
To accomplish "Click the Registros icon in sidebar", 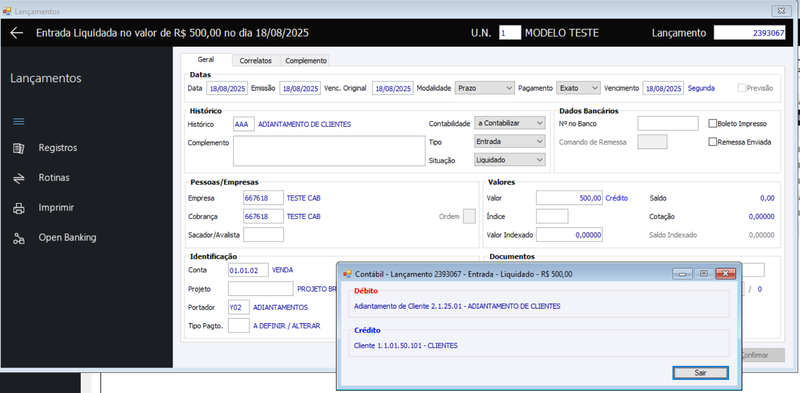I will pos(18,148).
